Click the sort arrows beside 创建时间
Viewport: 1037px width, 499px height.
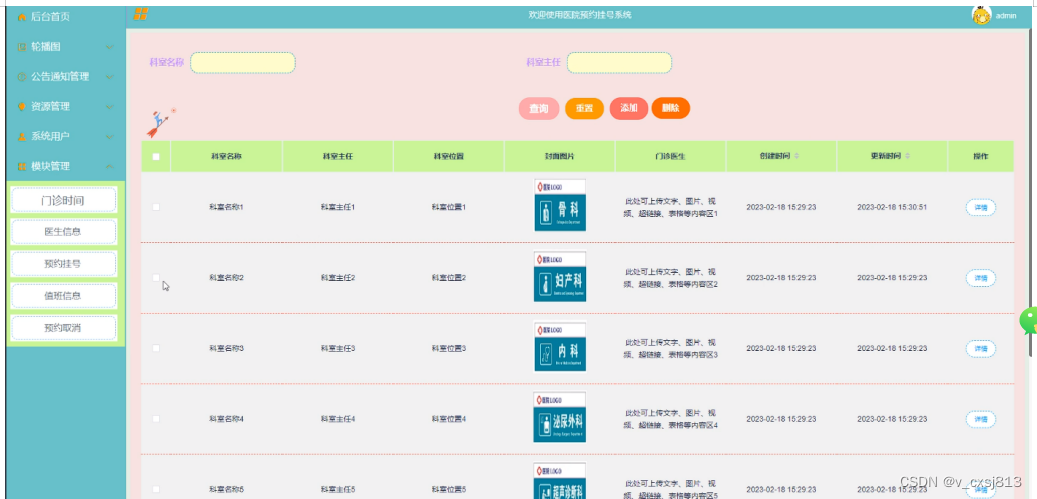click(796, 157)
